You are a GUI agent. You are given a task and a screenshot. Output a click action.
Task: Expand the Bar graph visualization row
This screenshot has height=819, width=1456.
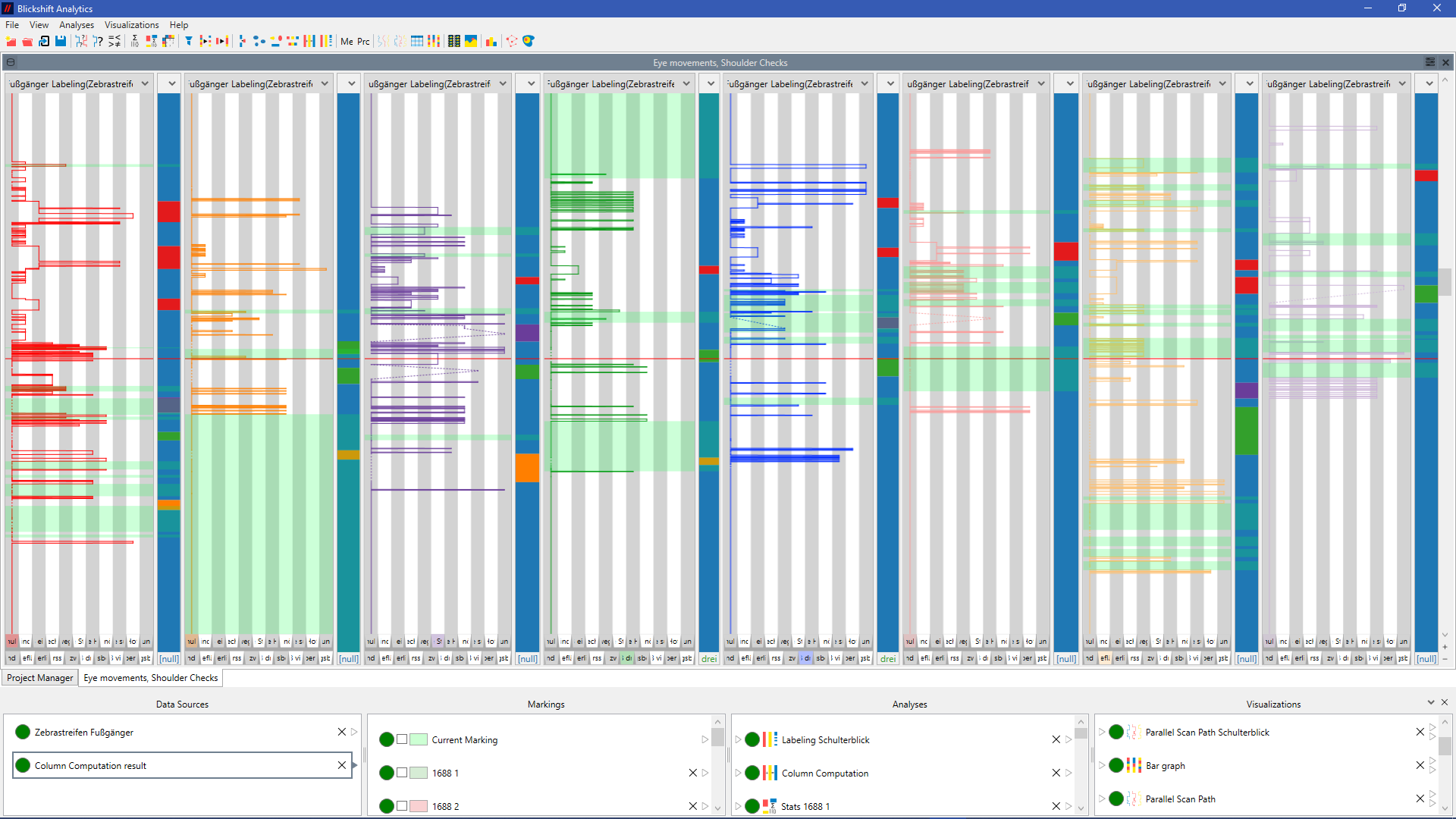click(x=1102, y=765)
